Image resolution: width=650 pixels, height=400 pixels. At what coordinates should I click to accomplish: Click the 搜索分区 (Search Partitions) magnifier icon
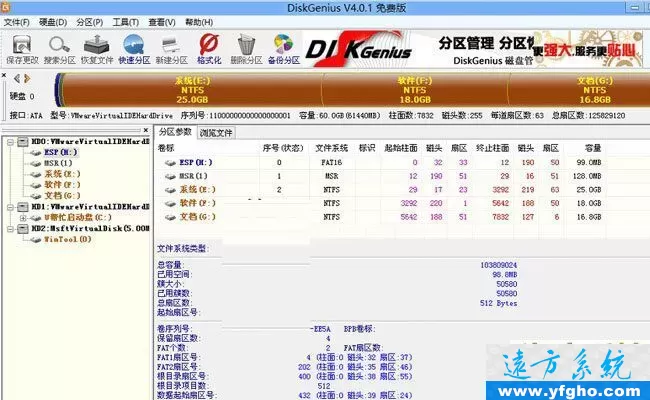point(59,48)
